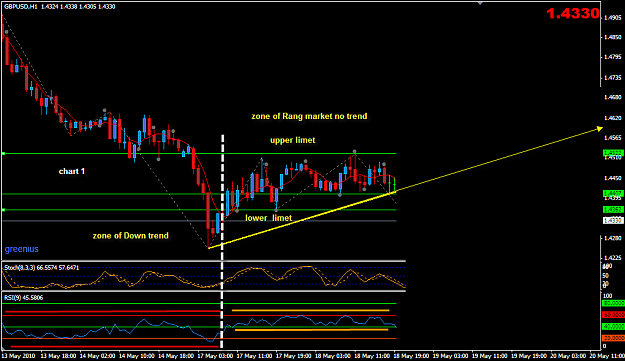Image resolution: width=625 pixels, height=361 pixels.
Task: Click the 'greenius' label on the chart
Action: [x=22, y=249]
